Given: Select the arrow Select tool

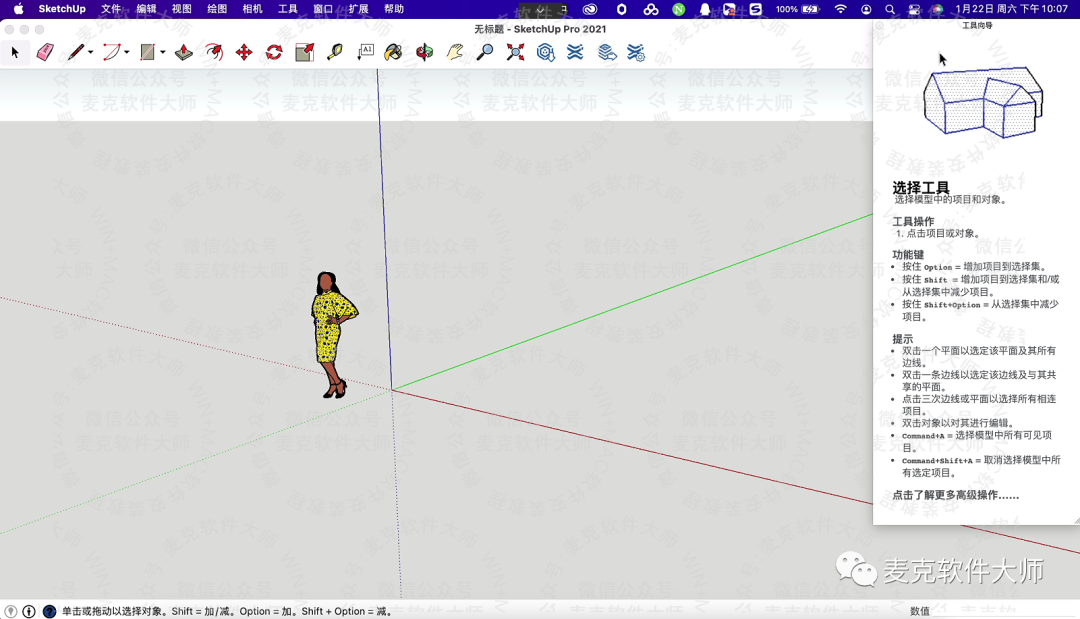Looking at the screenshot, I should (x=15, y=52).
